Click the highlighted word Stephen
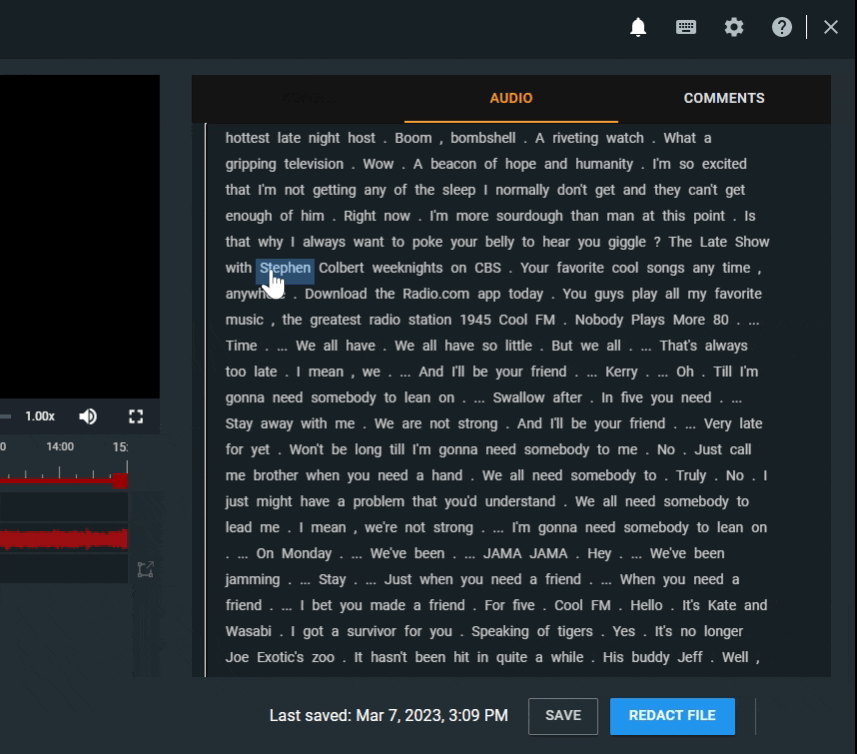 point(284,268)
